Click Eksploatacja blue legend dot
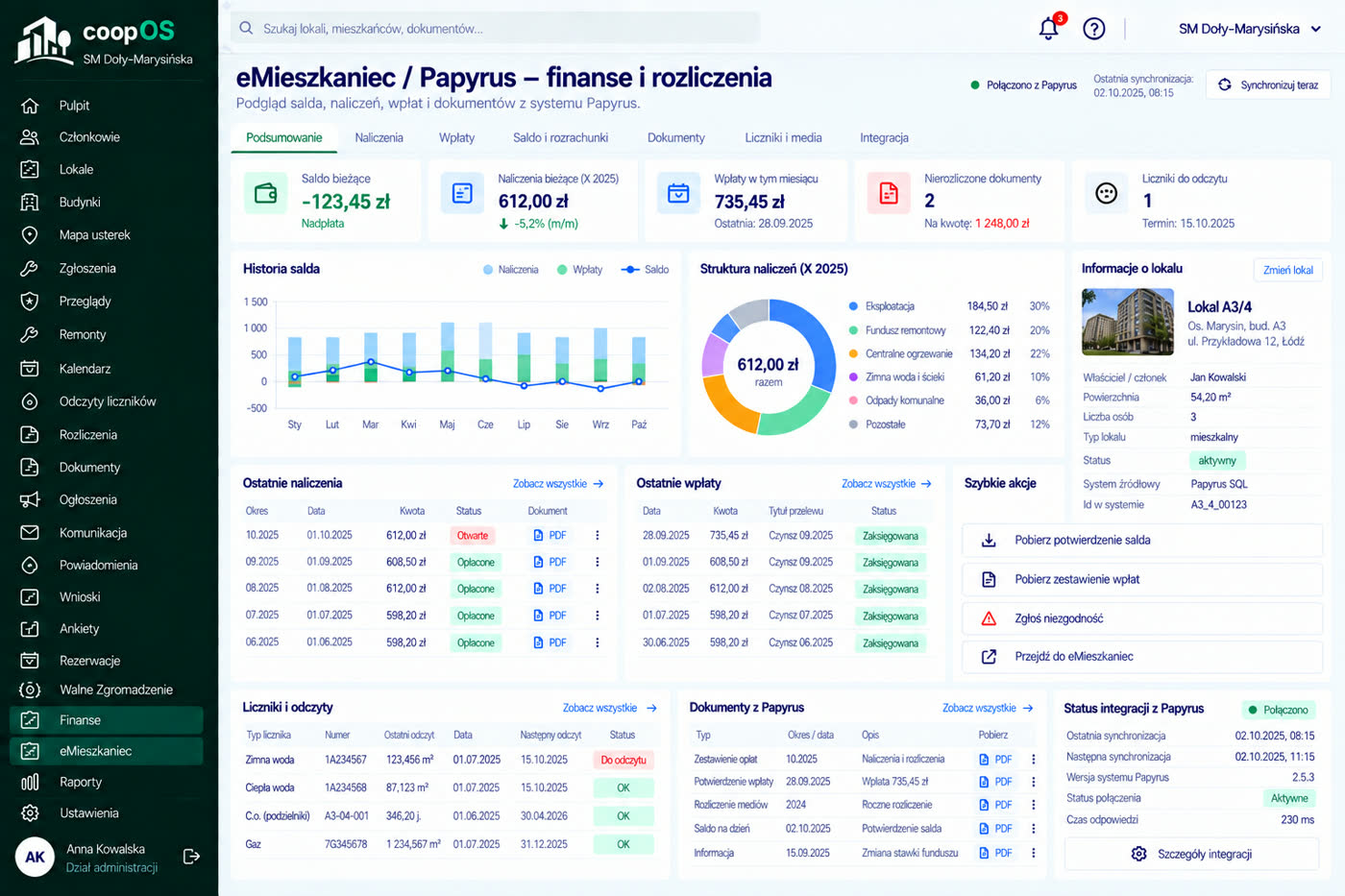The image size is (1345, 896). pyautogui.click(x=853, y=306)
